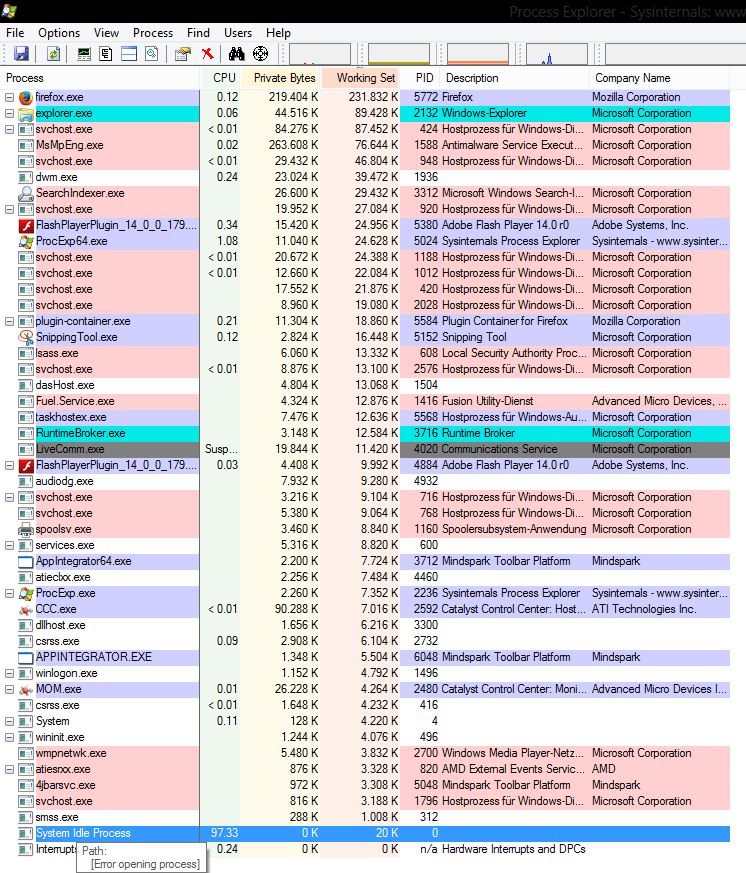Open the Users menu
Screen dimensions: 746x873
(238, 33)
